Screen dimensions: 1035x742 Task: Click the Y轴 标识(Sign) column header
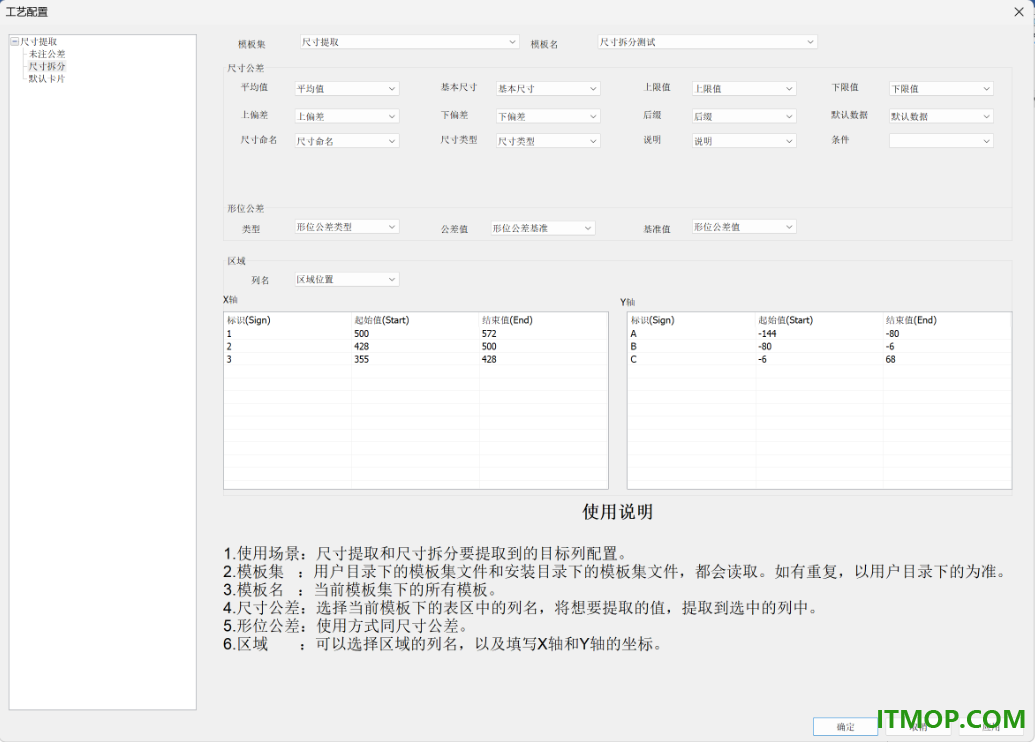tap(692, 320)
